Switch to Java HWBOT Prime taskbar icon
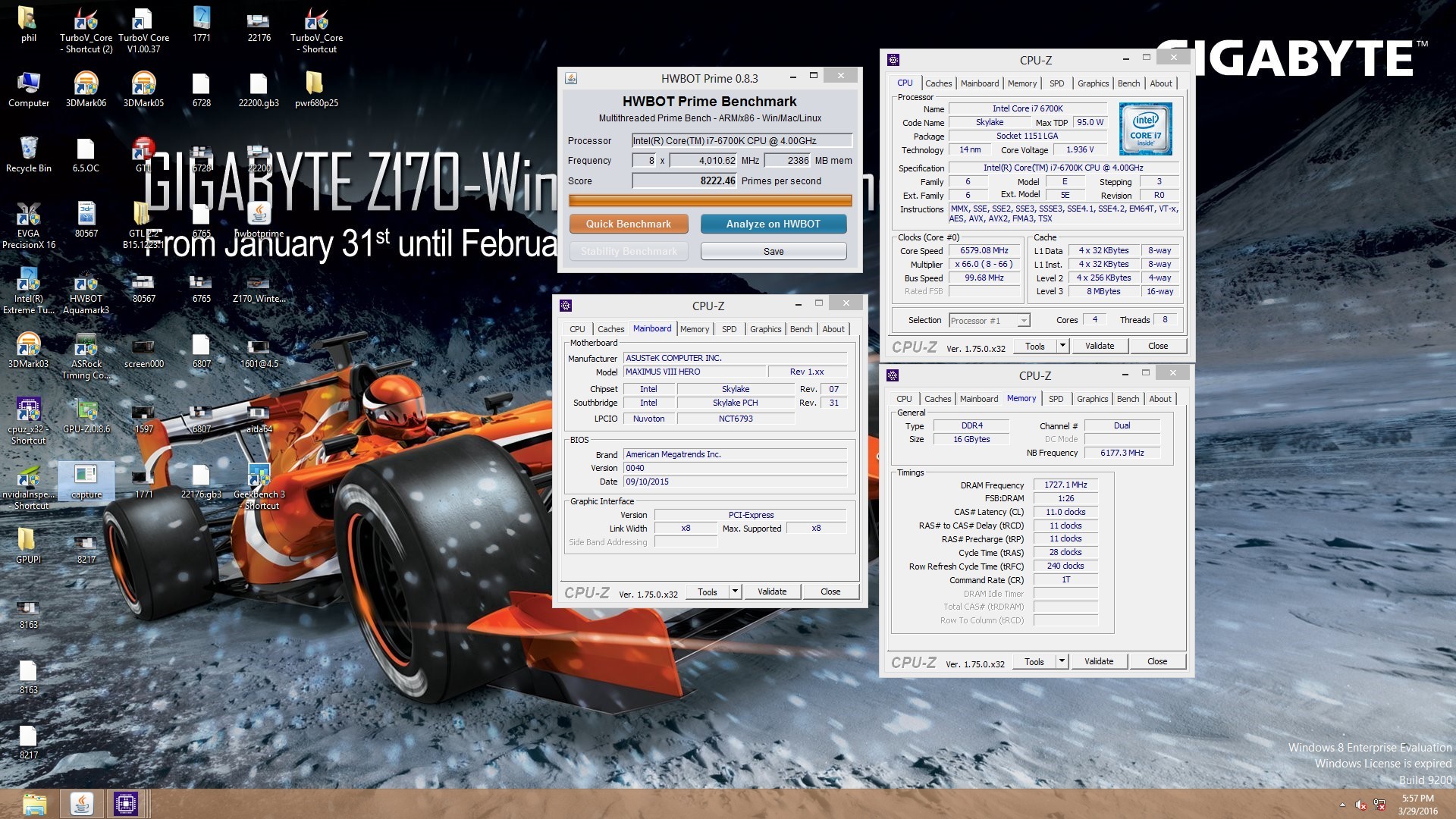The width and height of the screenshot is (1456, 819). pos(81,804)
